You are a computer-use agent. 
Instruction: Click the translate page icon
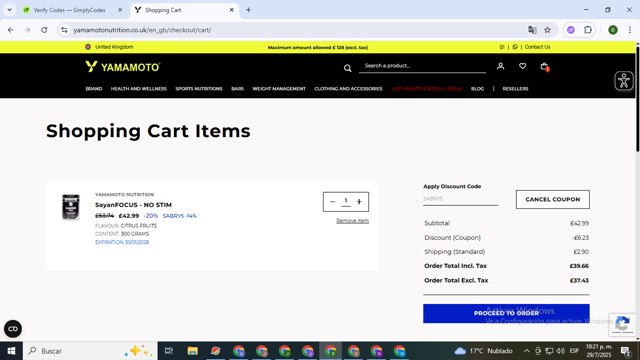[x=532, y=30]
